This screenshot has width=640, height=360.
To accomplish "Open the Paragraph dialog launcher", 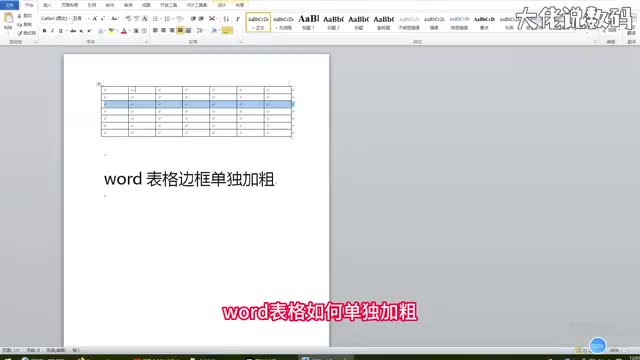I will click(241, 42).
